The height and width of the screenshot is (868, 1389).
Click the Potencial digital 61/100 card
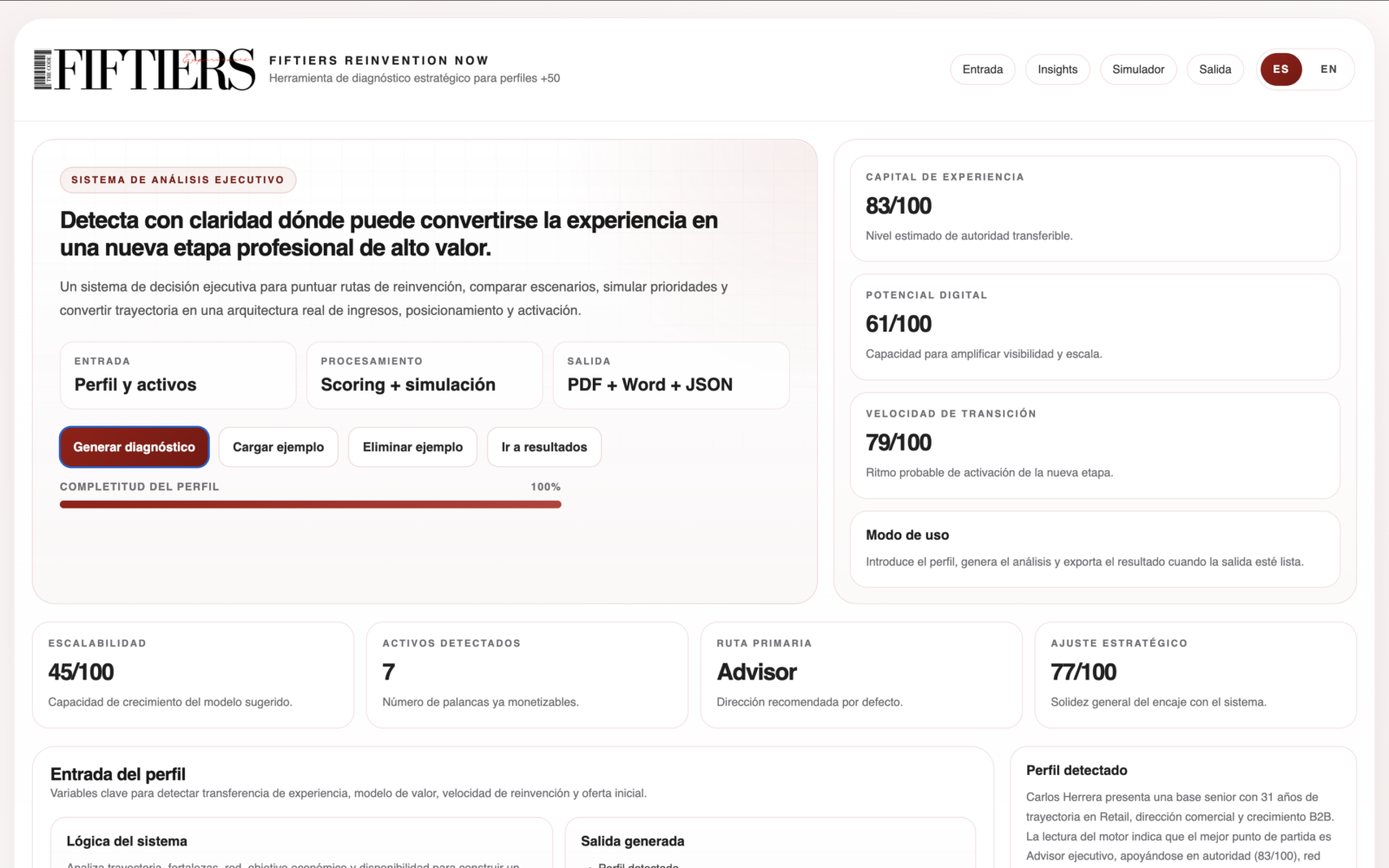(1094, 326)
